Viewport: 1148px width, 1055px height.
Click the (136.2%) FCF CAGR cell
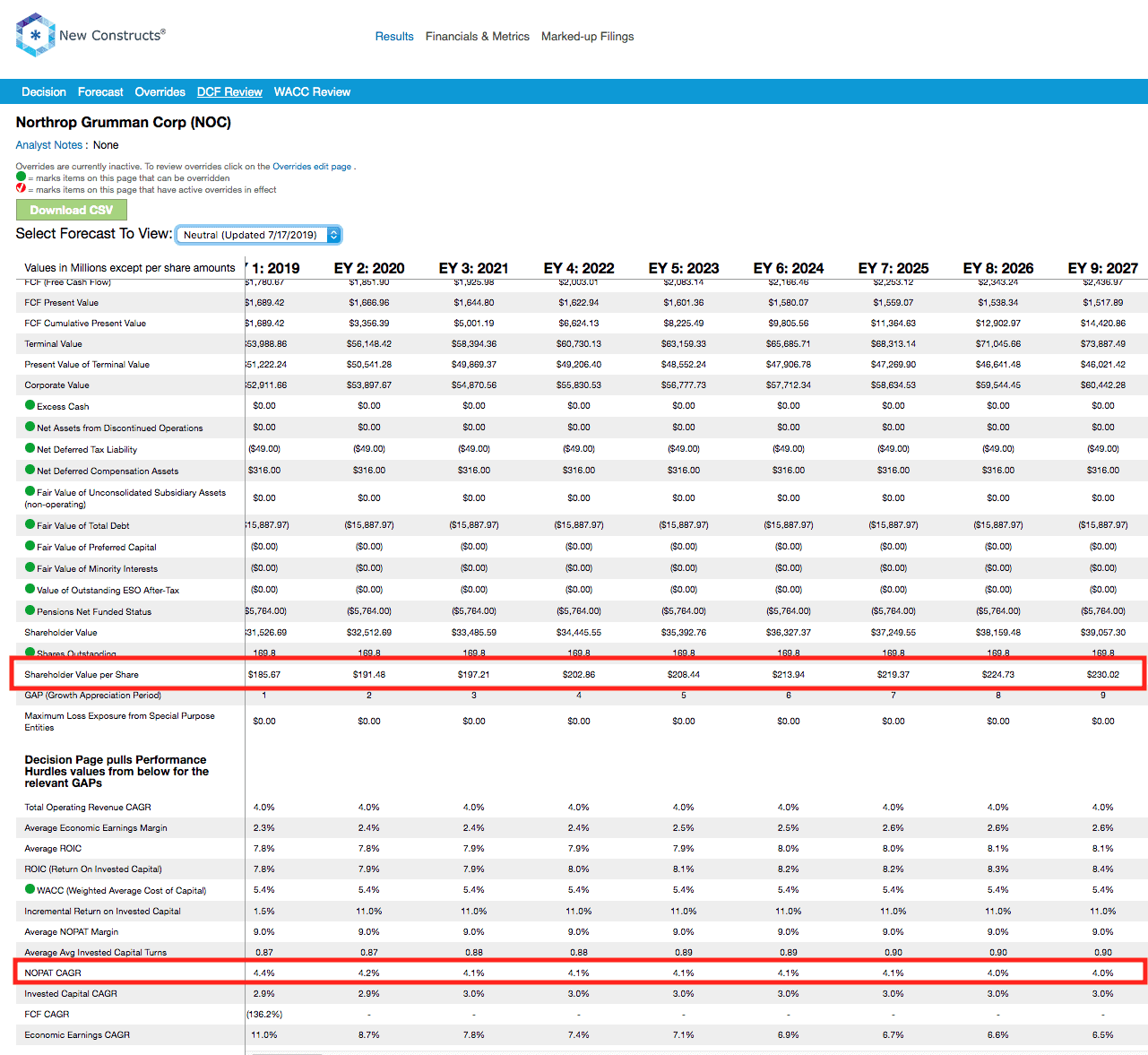264,1015
